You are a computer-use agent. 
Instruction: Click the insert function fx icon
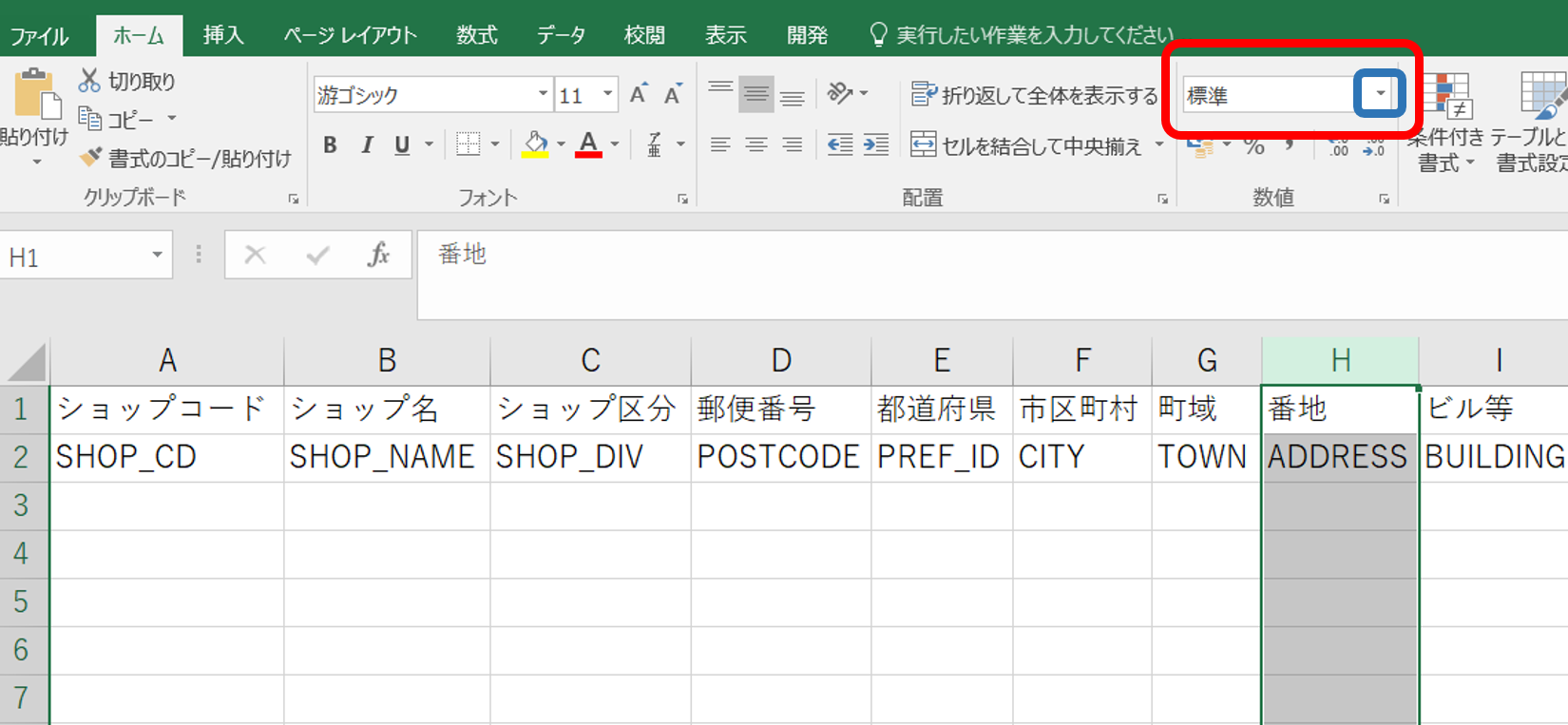click(x=378, y=255)
